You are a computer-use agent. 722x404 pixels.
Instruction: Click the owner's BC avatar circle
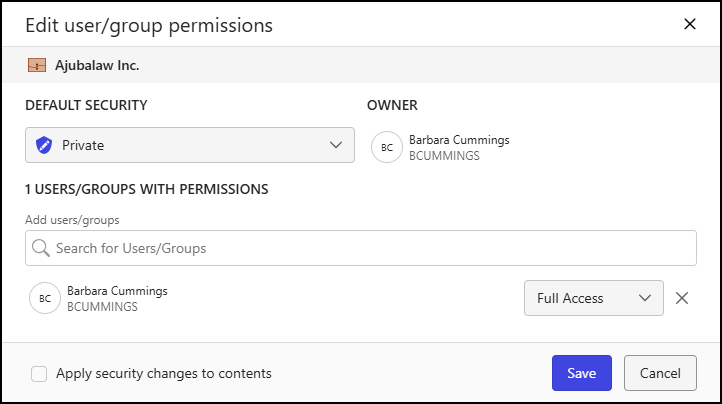pos(386,147)
